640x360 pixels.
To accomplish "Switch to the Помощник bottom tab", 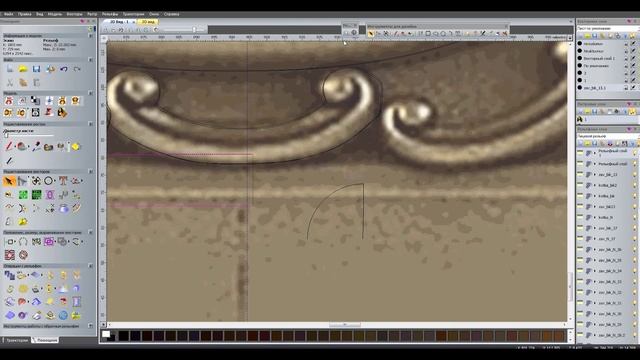I will [x=46, y=340].
